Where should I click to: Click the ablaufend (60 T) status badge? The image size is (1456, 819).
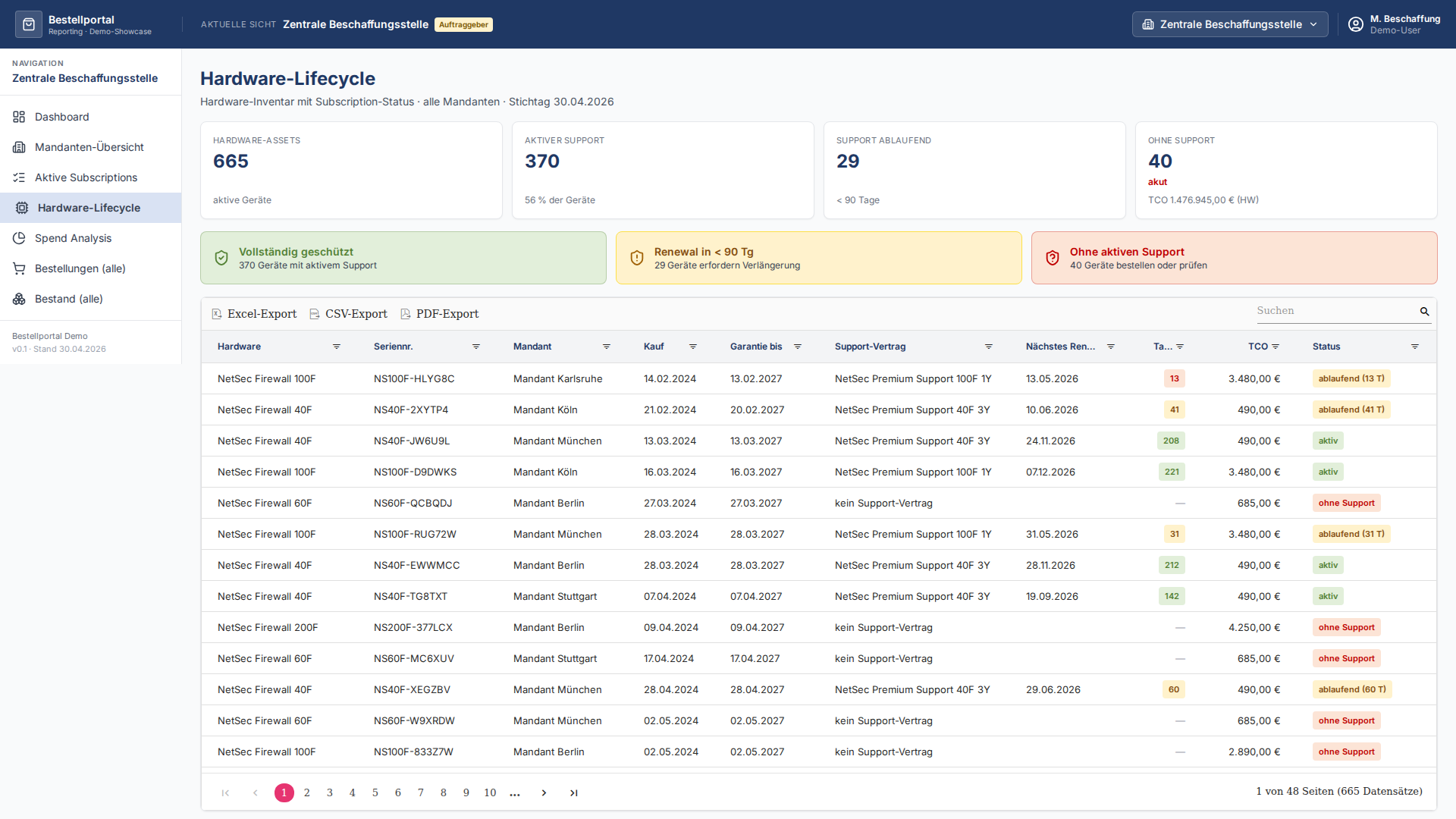click(1352, 690)
